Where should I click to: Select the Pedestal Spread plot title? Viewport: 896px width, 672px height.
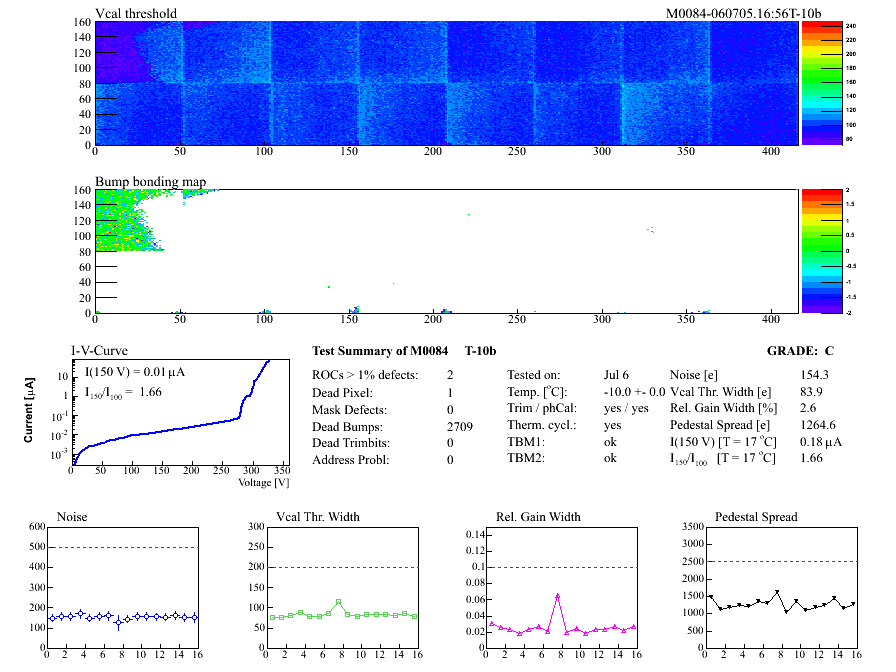(x=756, y=517)
